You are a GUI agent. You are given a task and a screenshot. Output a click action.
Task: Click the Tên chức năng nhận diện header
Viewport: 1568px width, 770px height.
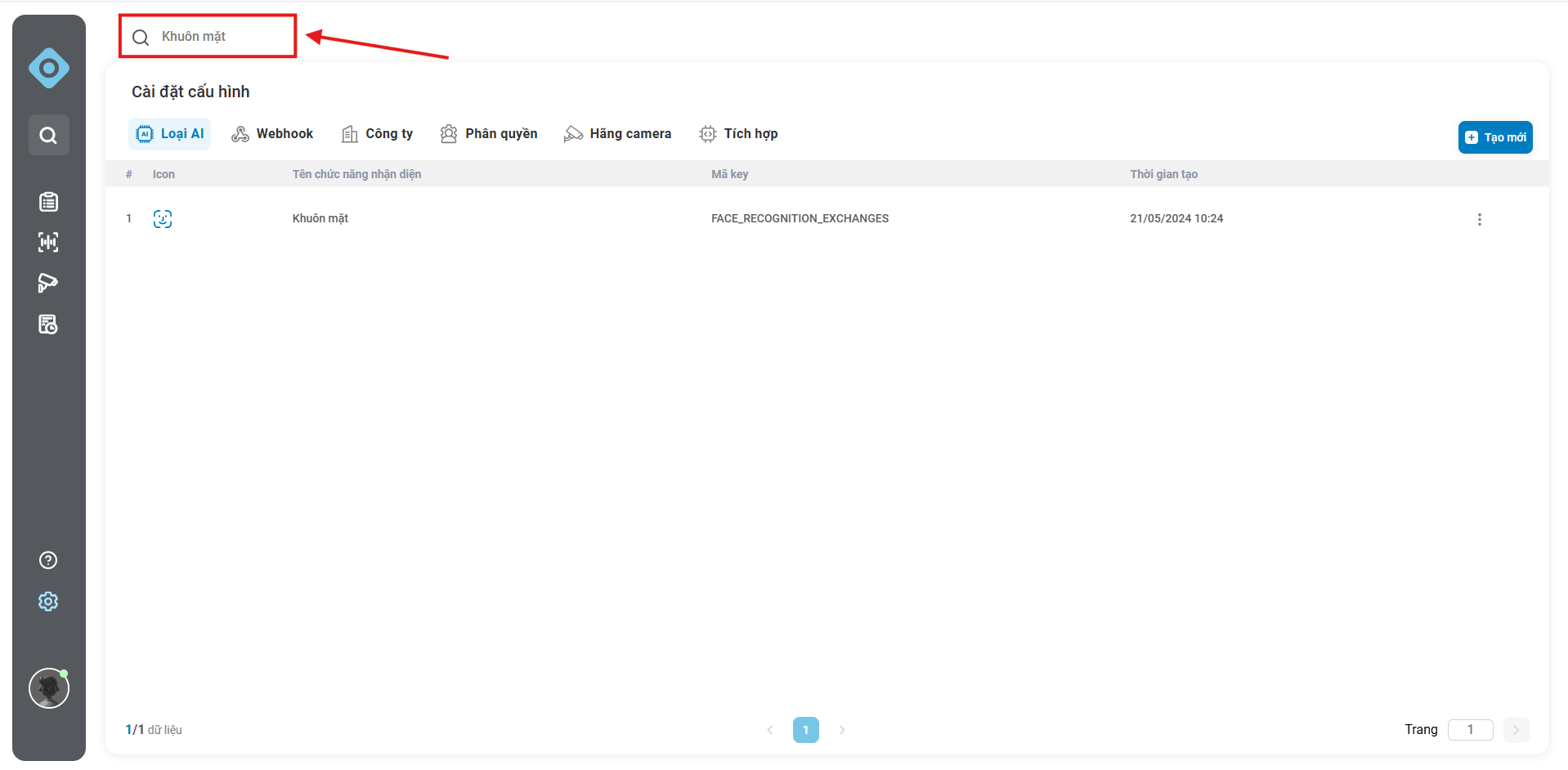click(356, 174)
